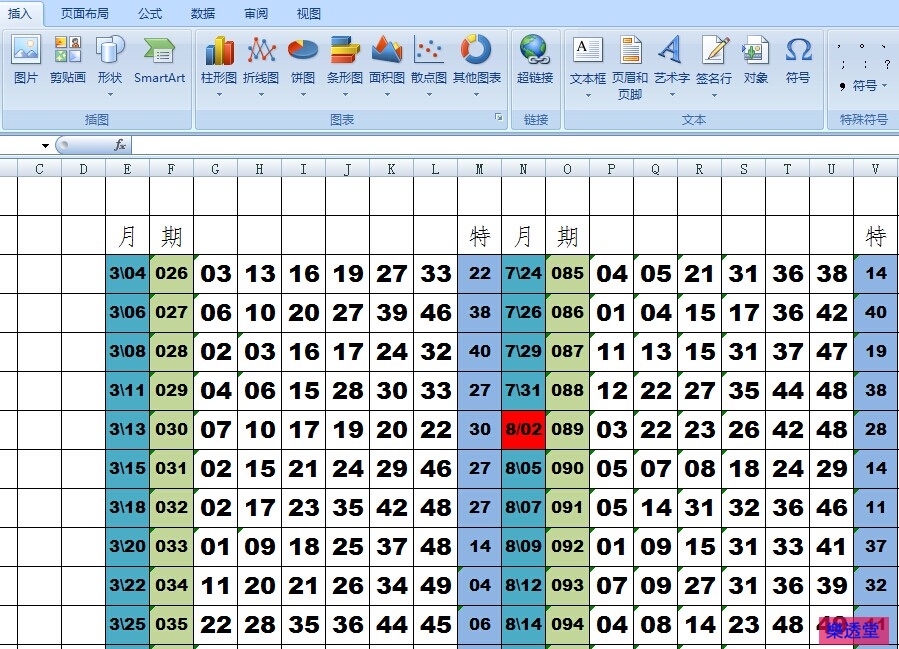
Task: Switch to the 数据 tab
Action: (203, 13)
